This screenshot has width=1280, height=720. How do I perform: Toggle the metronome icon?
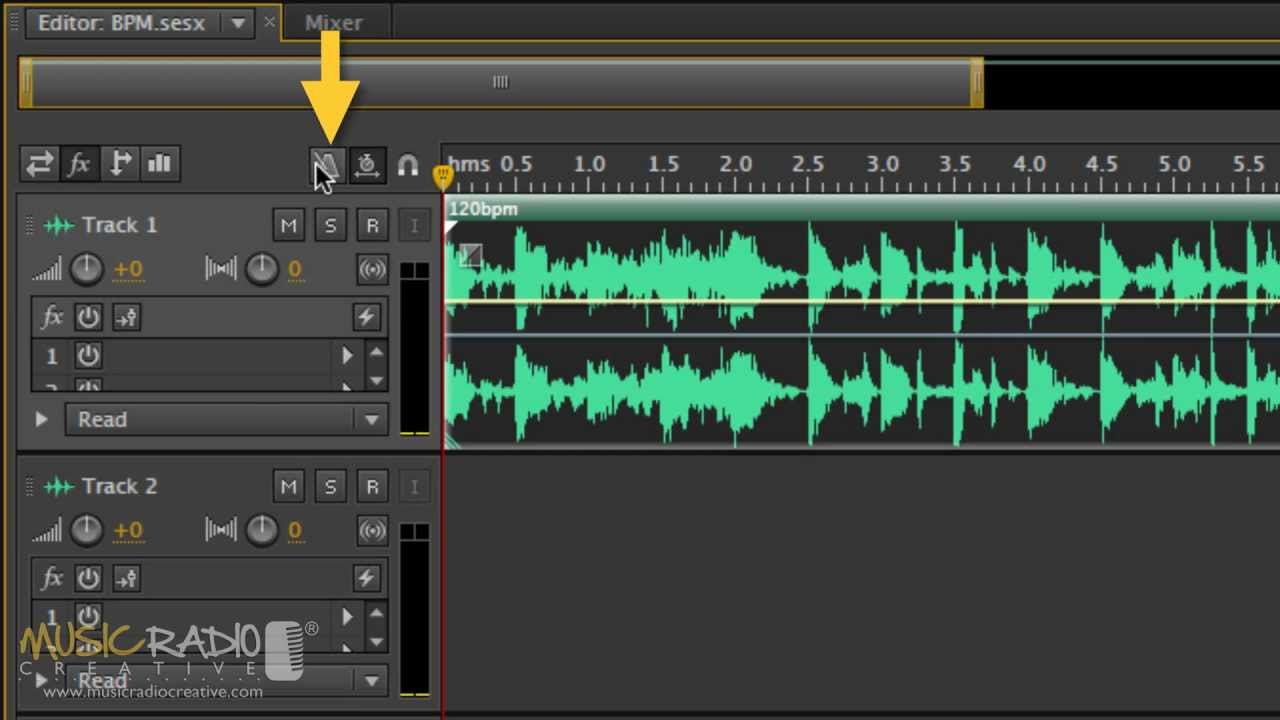(x=327, y=165)
